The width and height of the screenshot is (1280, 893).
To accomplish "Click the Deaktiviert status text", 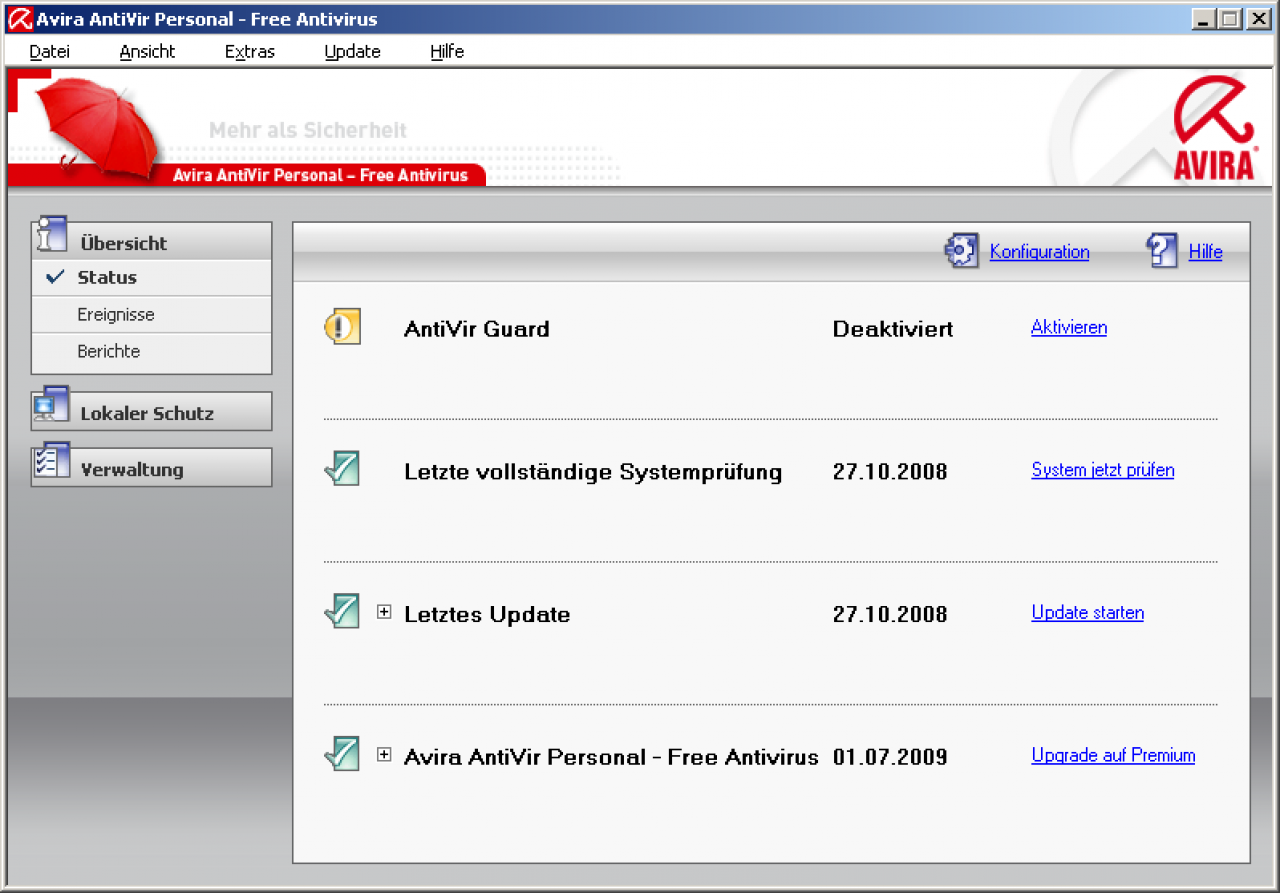I will tap(893, 329).
